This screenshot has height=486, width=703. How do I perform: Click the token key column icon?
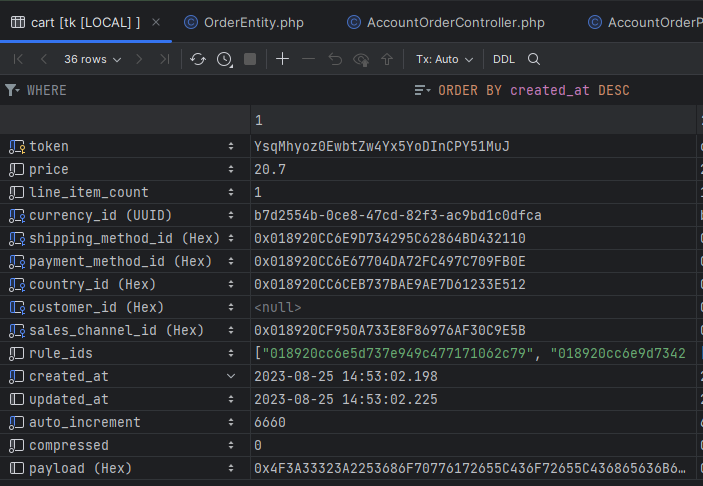coord(17,147)
